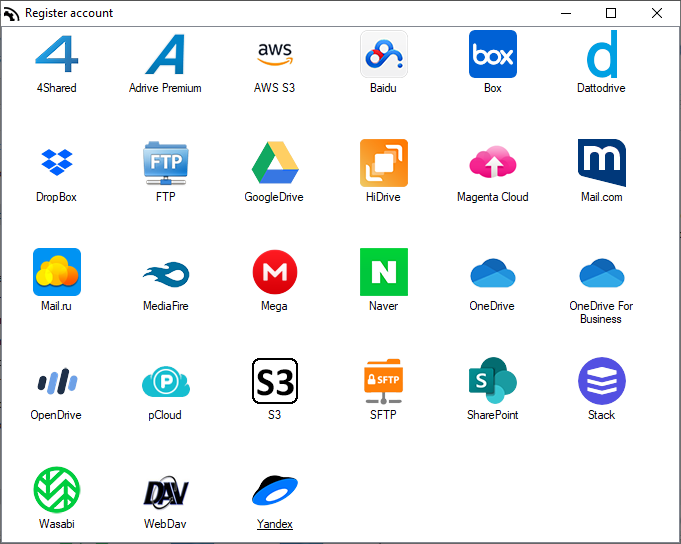Screen dimensions: 681x544
Task: Click the "OpenDrive" label text
Action: pyautogui.click(x=56, y=415)
